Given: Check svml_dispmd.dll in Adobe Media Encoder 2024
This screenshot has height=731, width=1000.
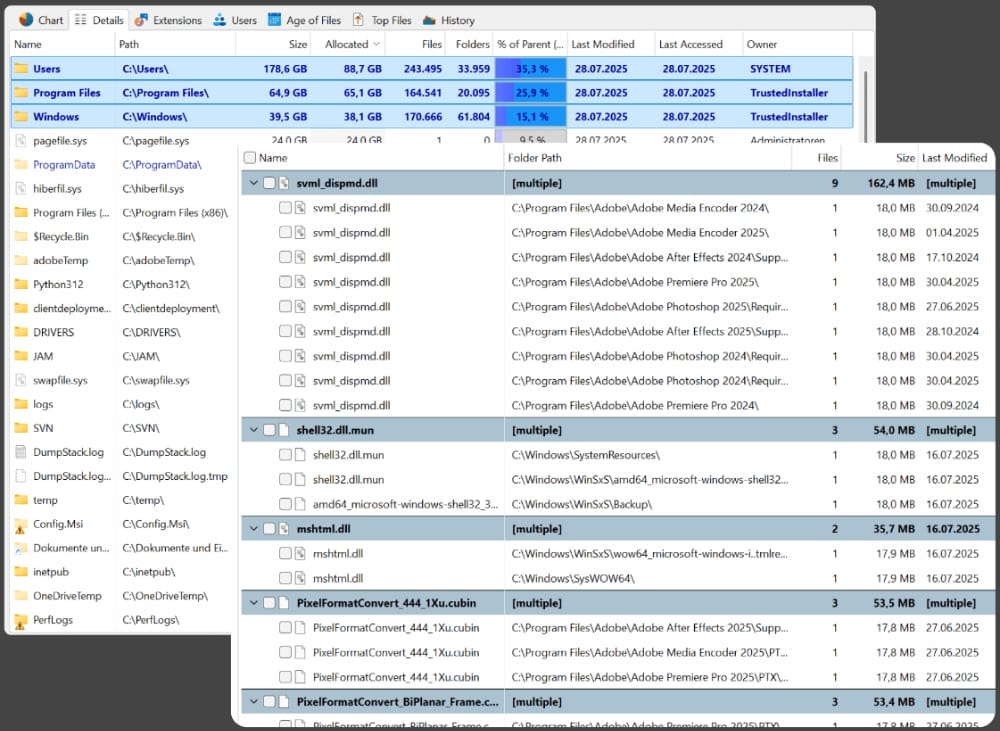Looking at the screenshot, I should [285, 207].
